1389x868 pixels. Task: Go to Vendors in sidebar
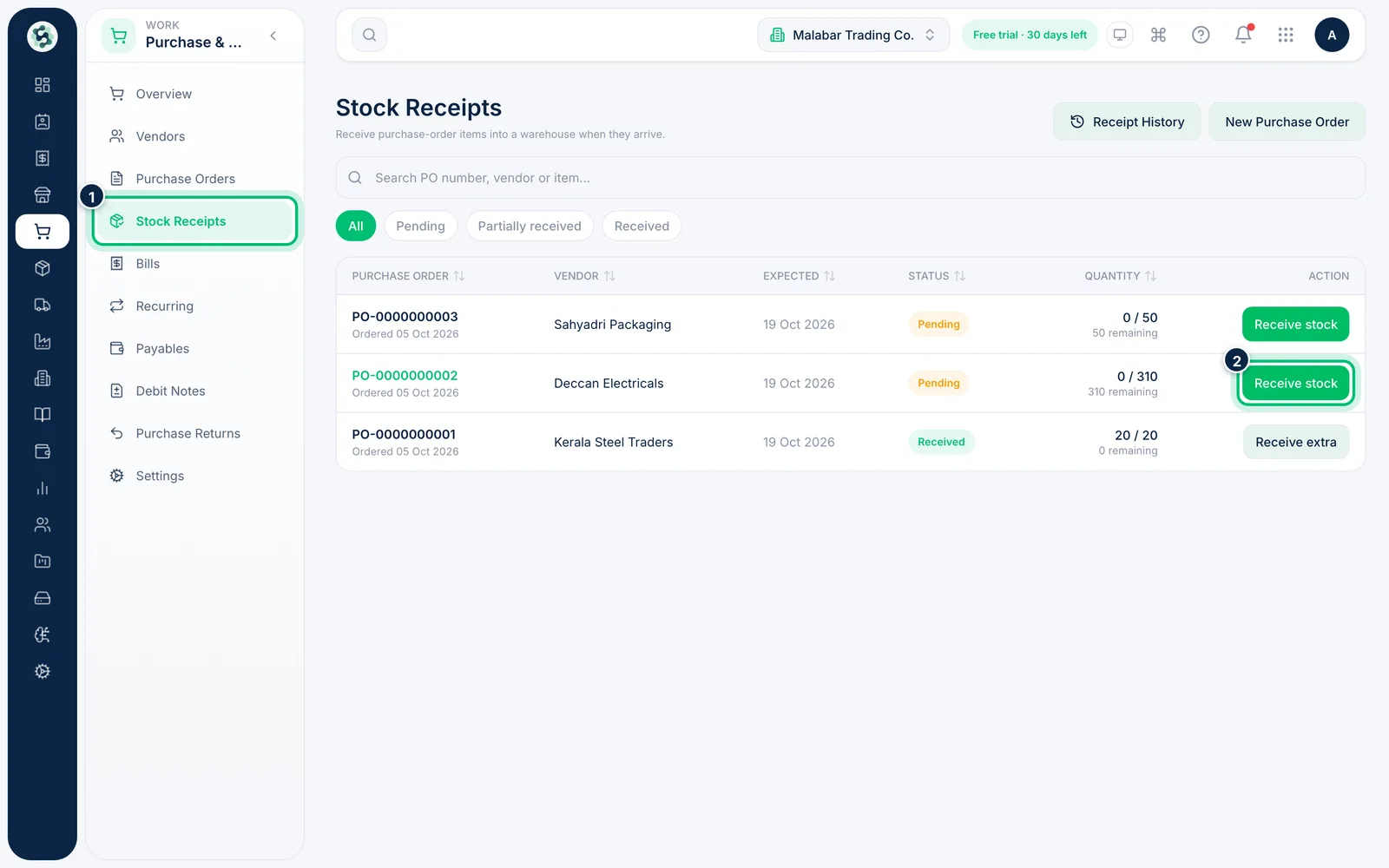pyautogui.click(x=195, y=136)
